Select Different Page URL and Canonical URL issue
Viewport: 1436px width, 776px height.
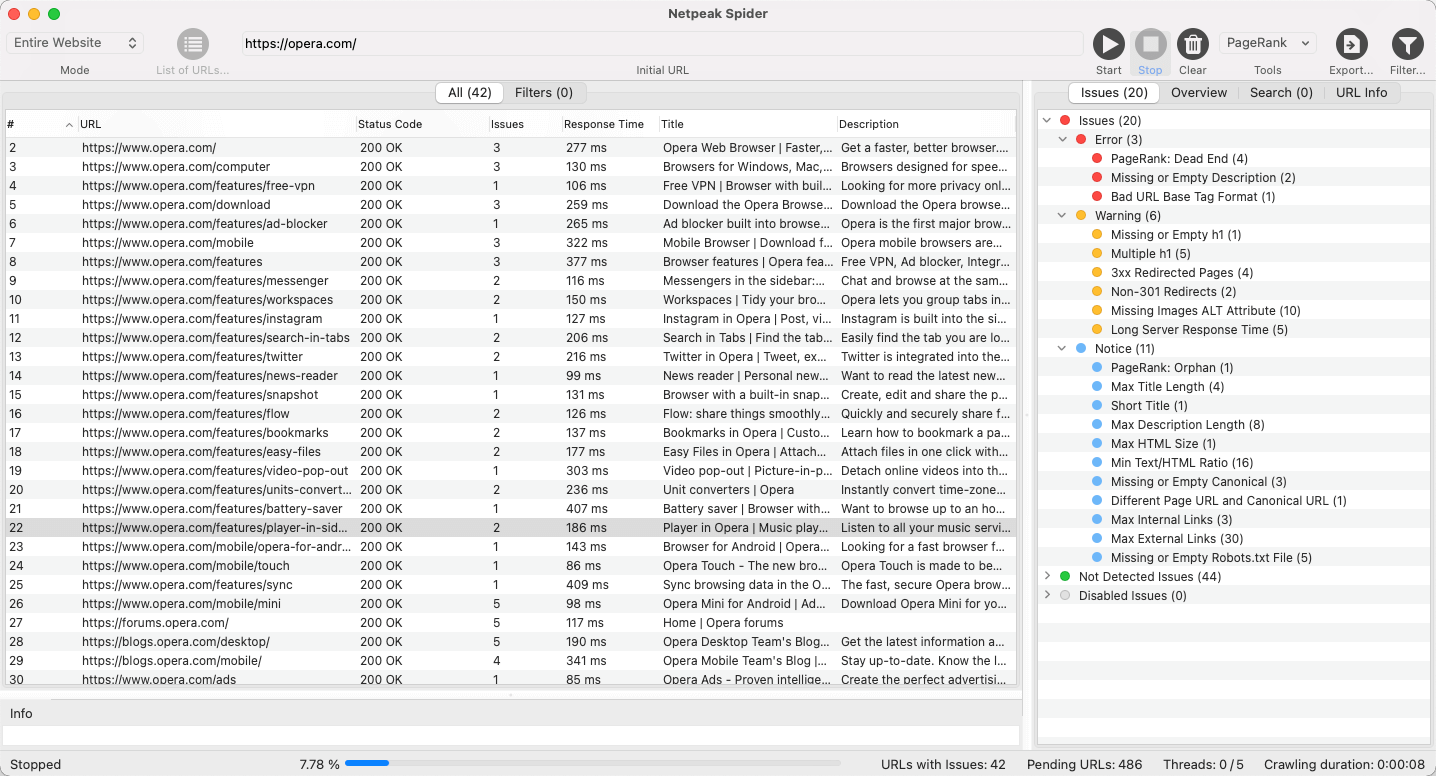coord(1229,501)
